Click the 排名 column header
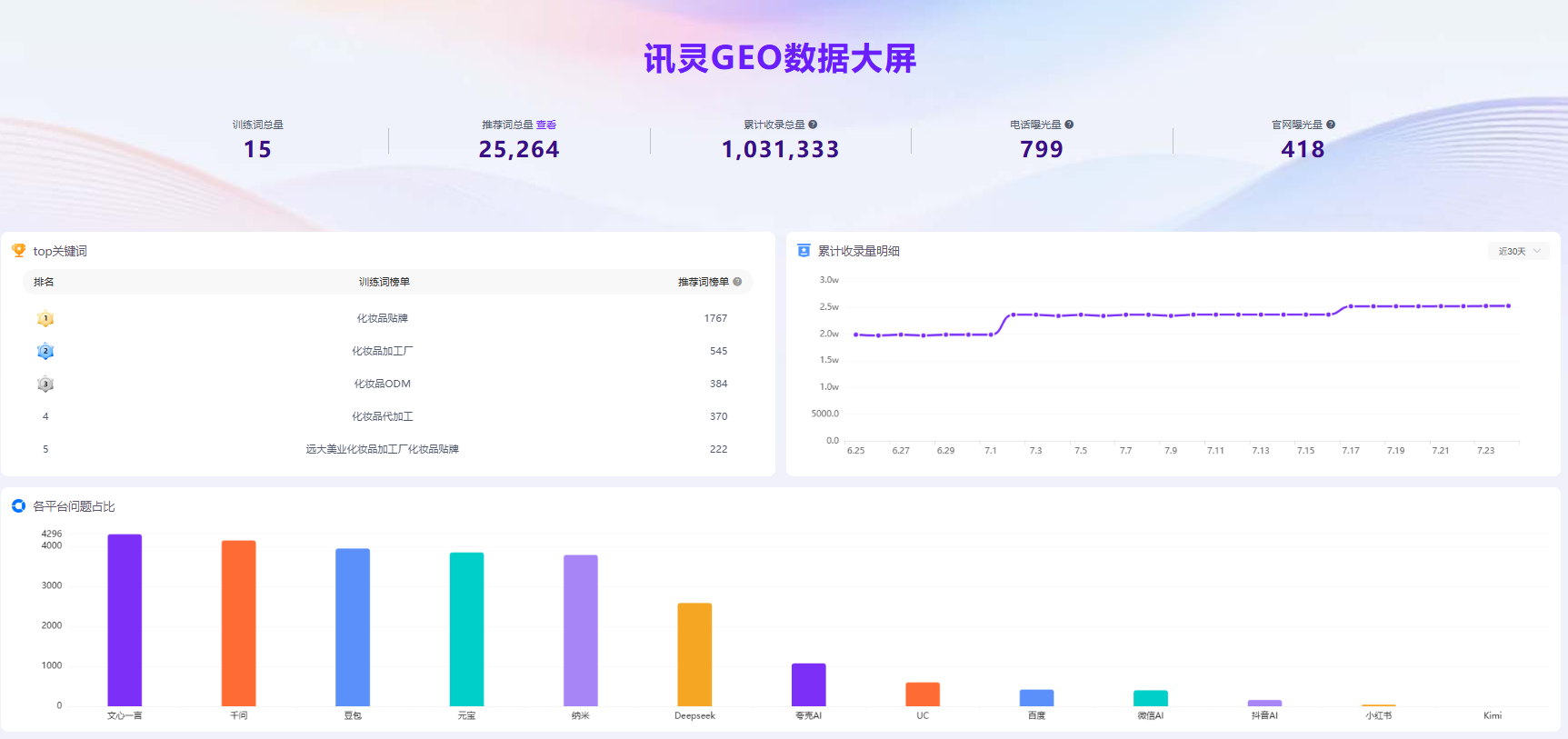 (x=44, y=282)
